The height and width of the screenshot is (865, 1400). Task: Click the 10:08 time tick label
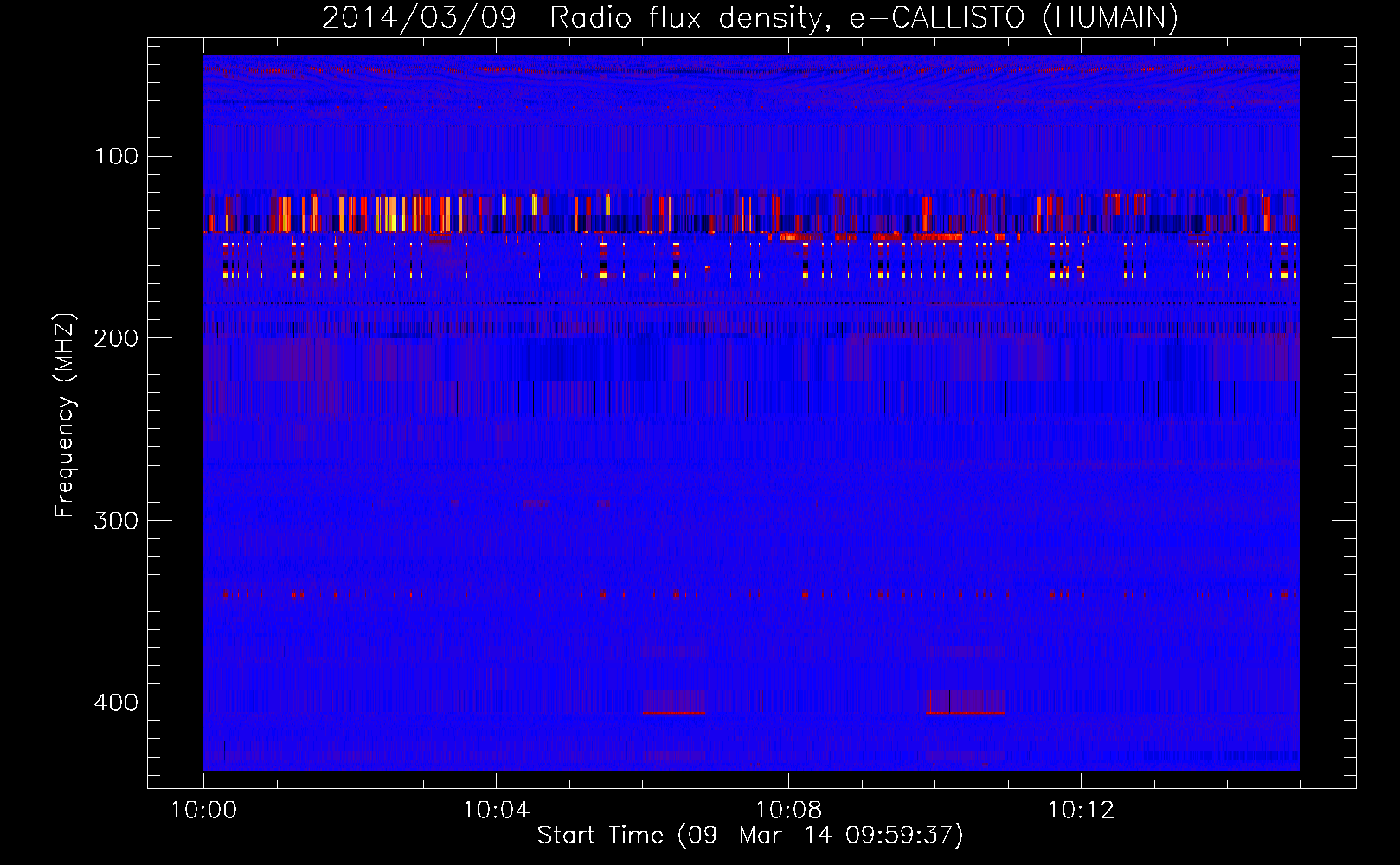coord(788,811)
